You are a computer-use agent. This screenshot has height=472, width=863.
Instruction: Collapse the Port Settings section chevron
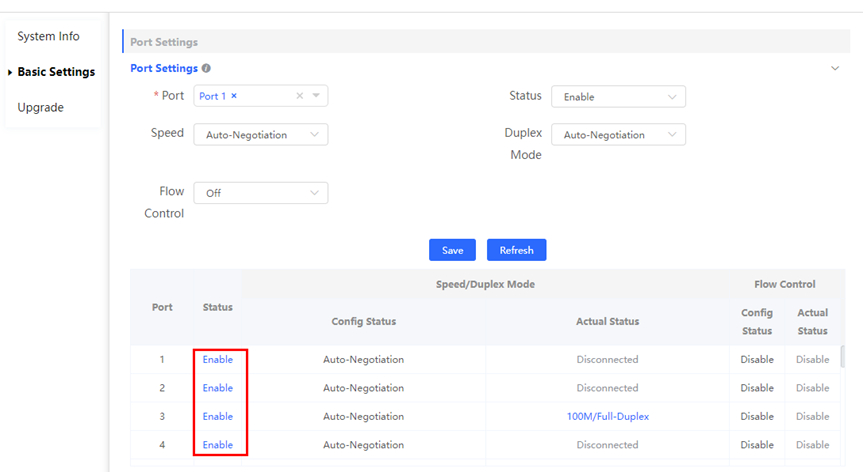(835, 68)
